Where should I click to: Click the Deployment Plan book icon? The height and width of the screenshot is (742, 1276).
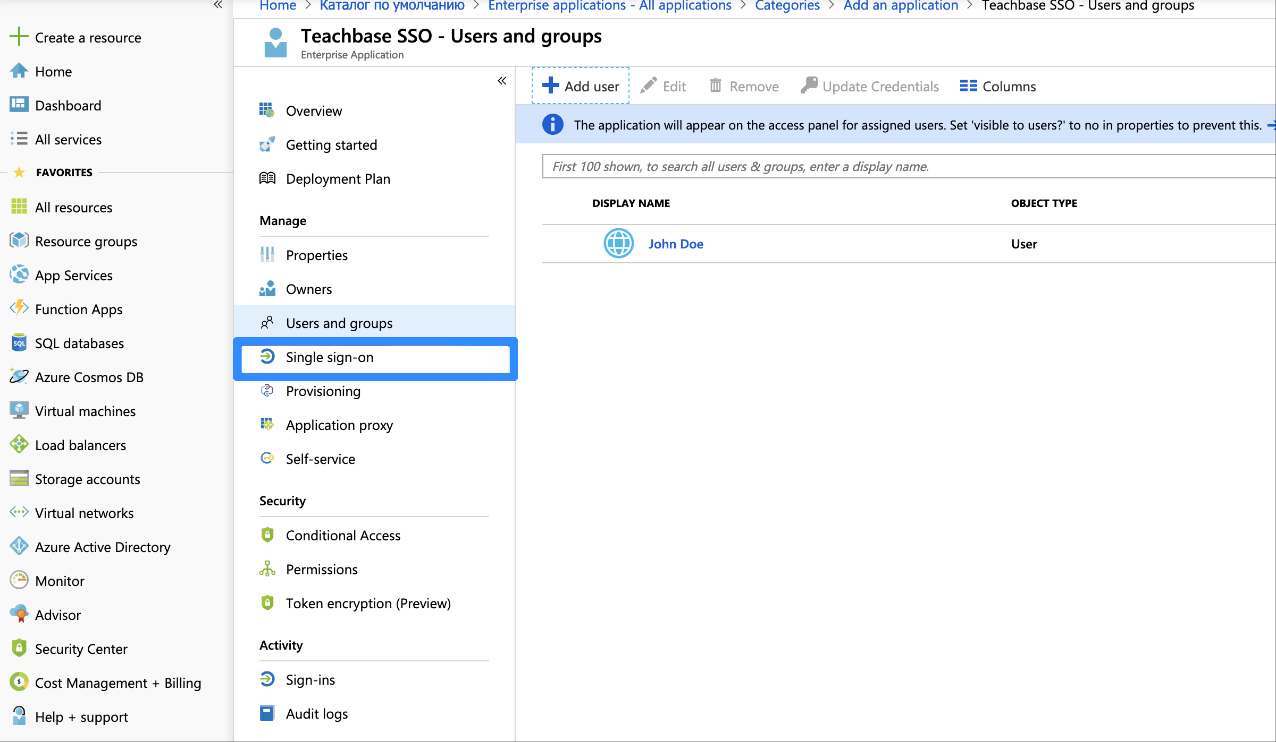pyautogui.click(x=267, y=178)
